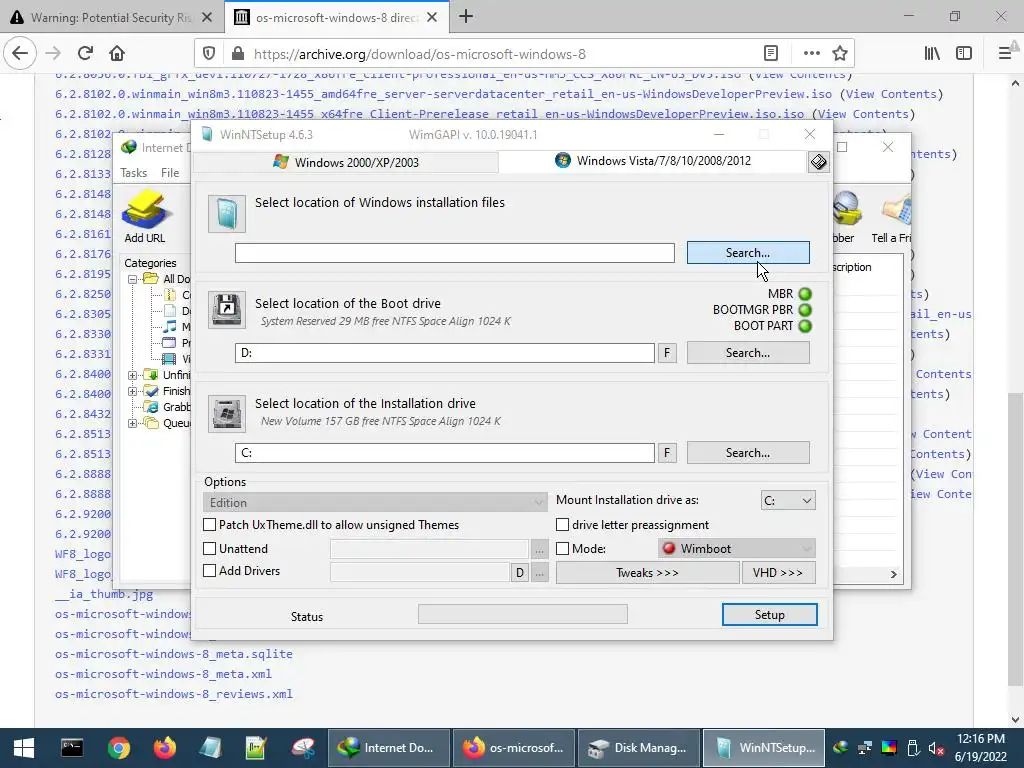Click the MBR green status indicator
The image size is (1024, 768).
(x=805, y=294)
